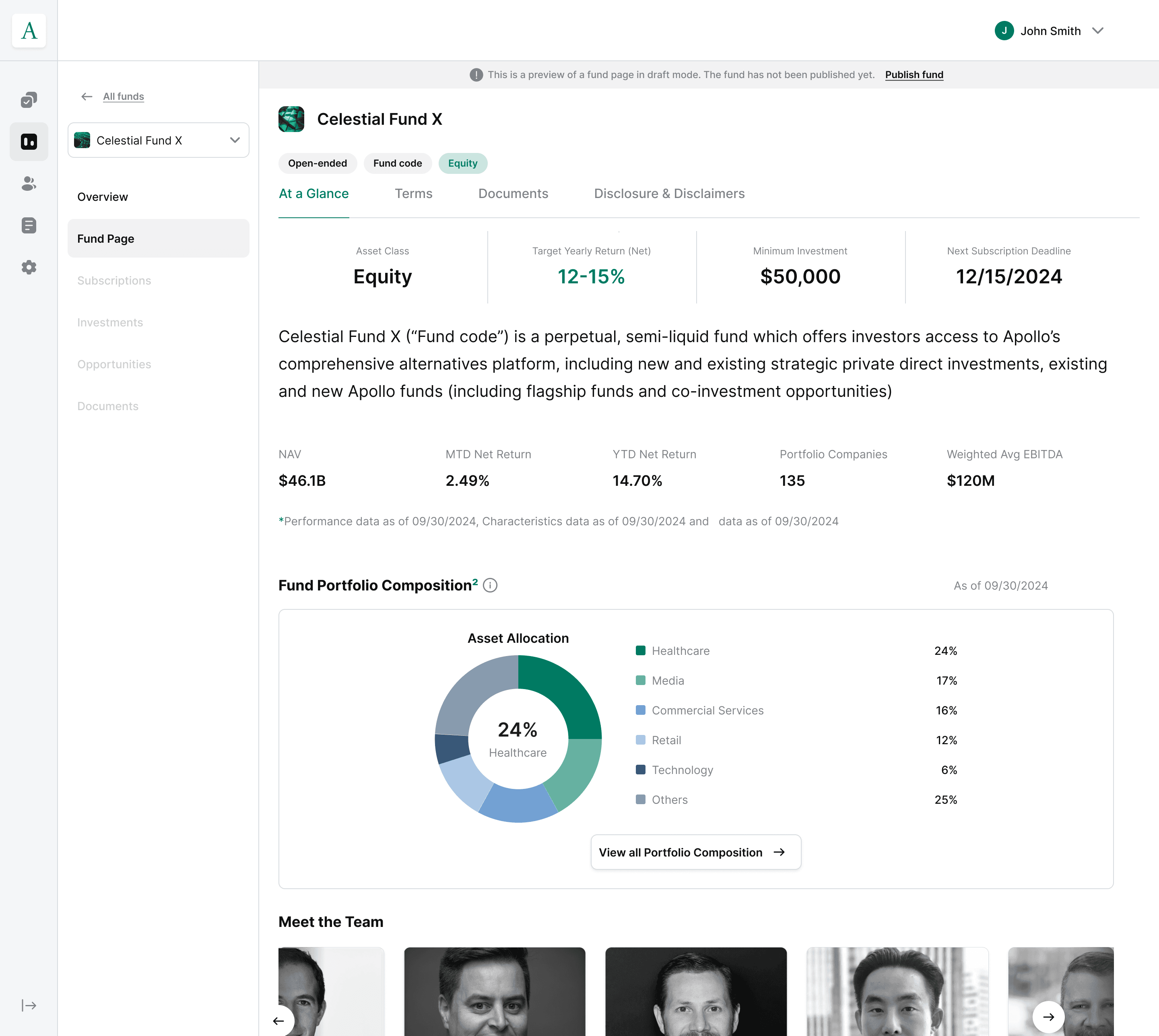Open Investments nav item
The image size is (1159, 1036).
point(158,322)
